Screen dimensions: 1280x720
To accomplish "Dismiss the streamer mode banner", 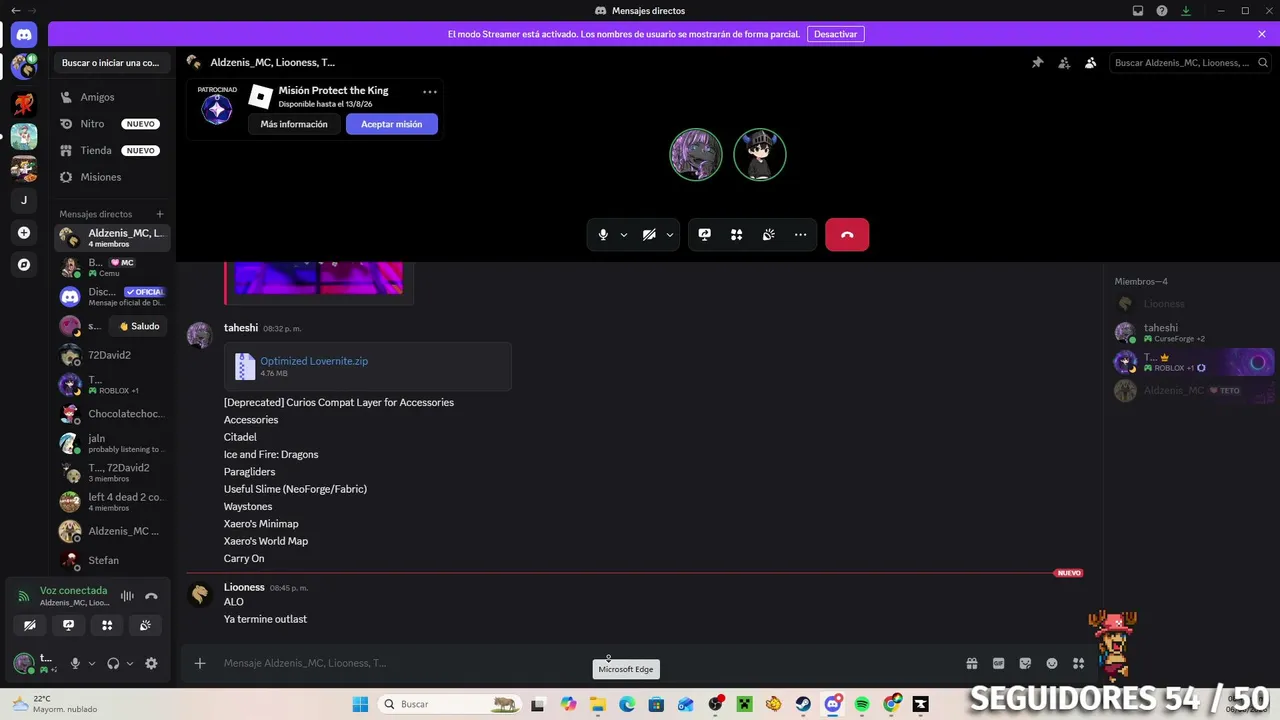I will 1262,34.
